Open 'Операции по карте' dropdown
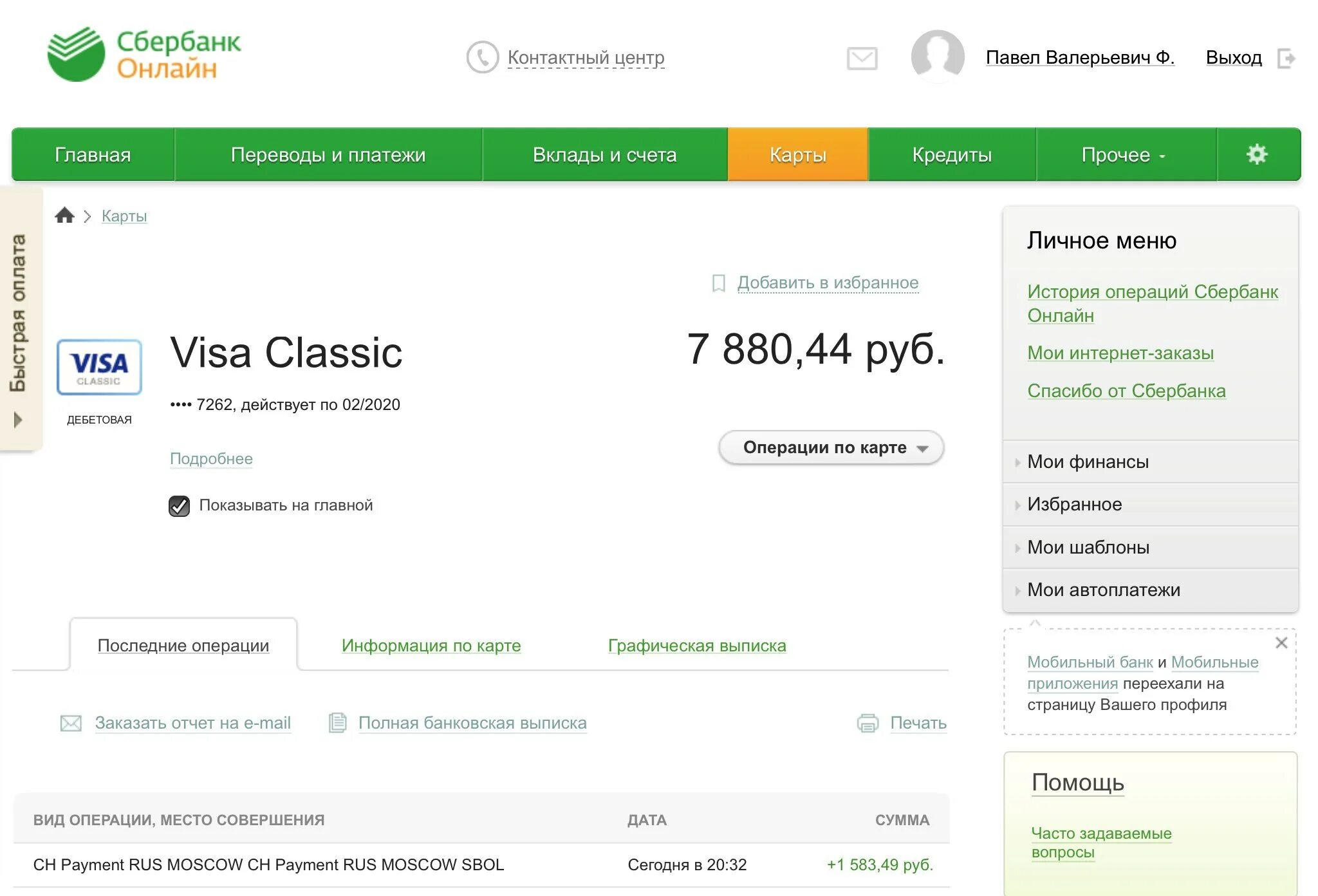Viewport: 1318px width, 896px height. coord(831,447)
